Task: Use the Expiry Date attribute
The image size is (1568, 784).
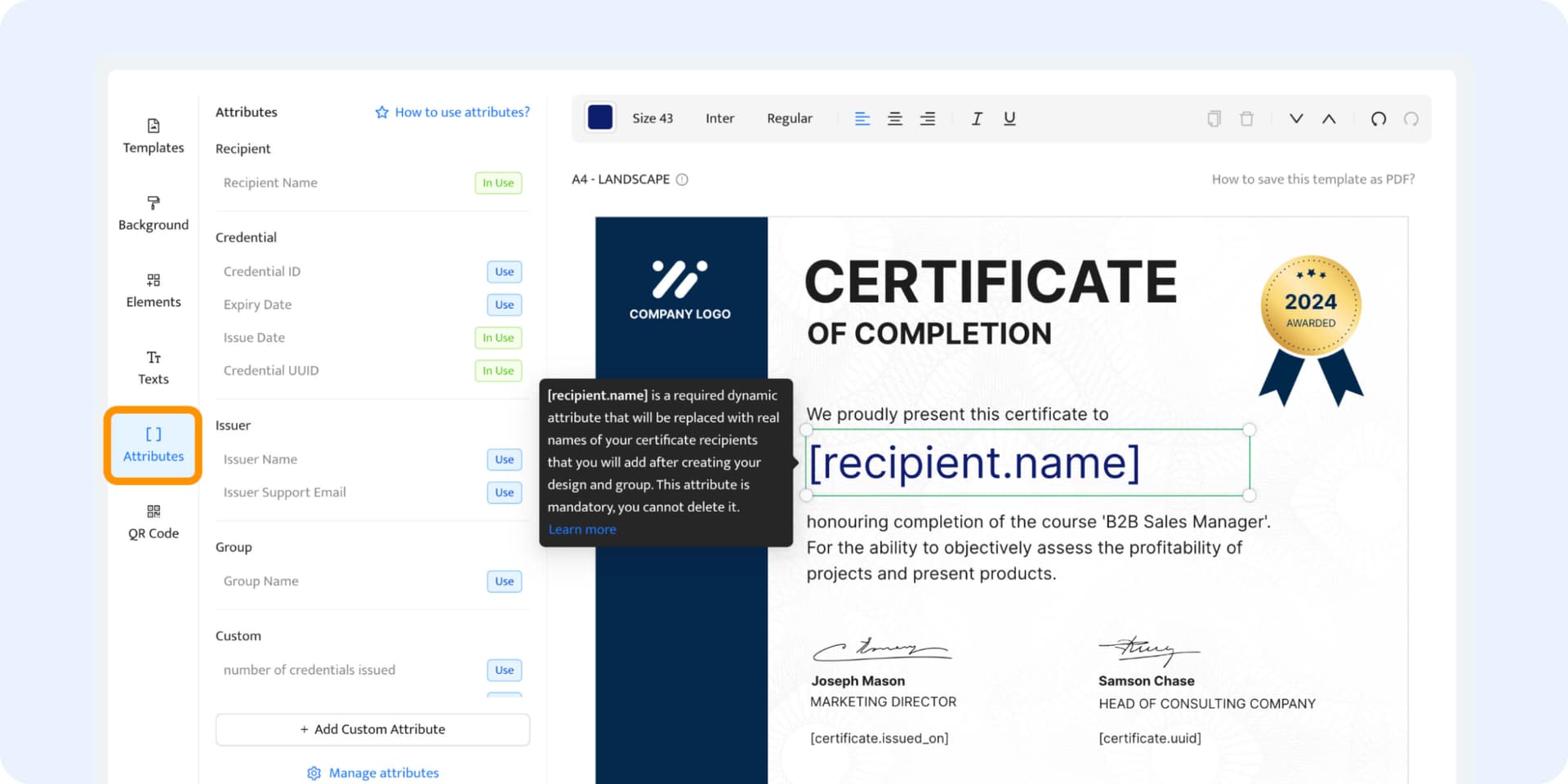Action: click(x=504, y=305)
